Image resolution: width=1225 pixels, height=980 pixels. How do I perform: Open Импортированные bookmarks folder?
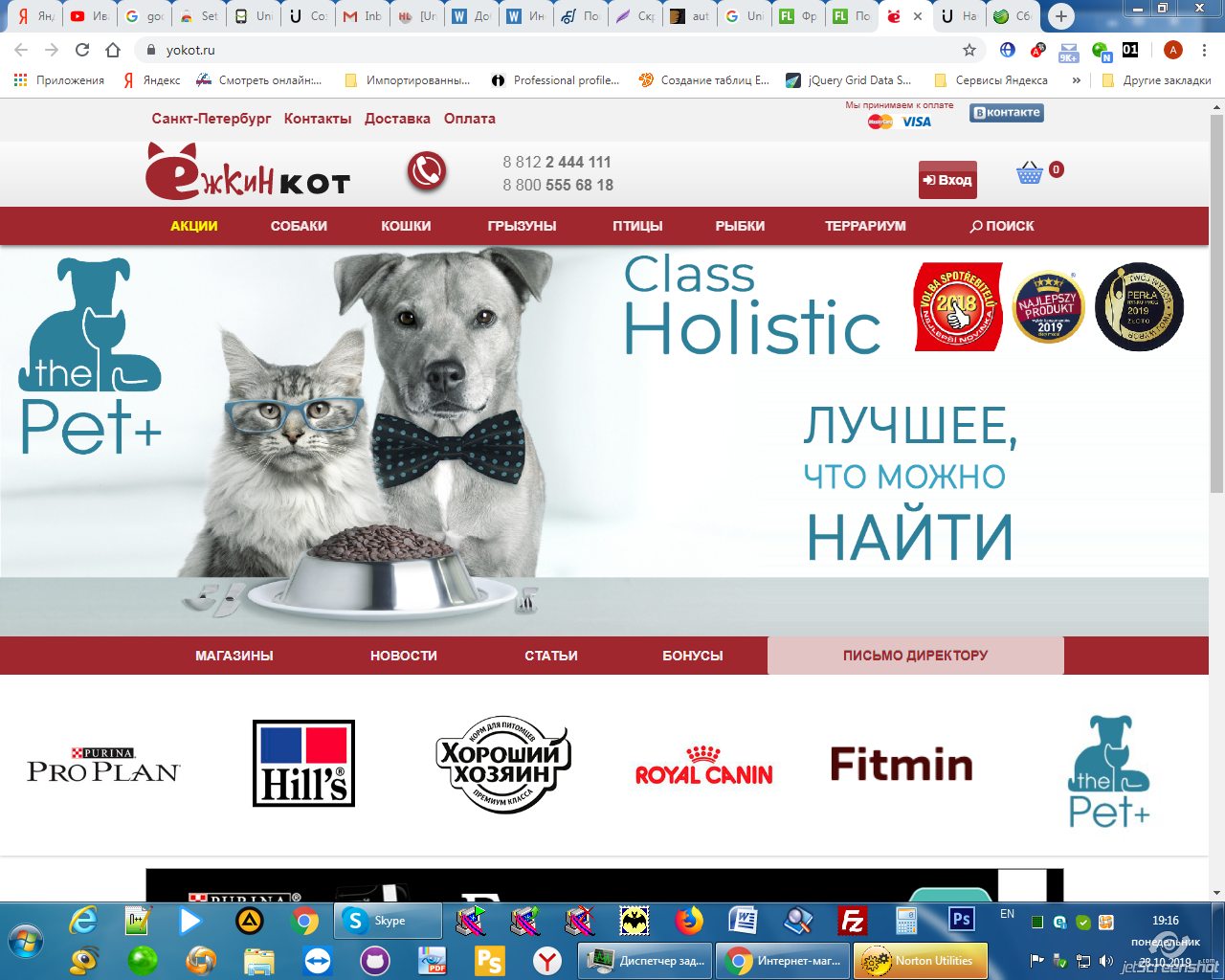tap(408, 80)
